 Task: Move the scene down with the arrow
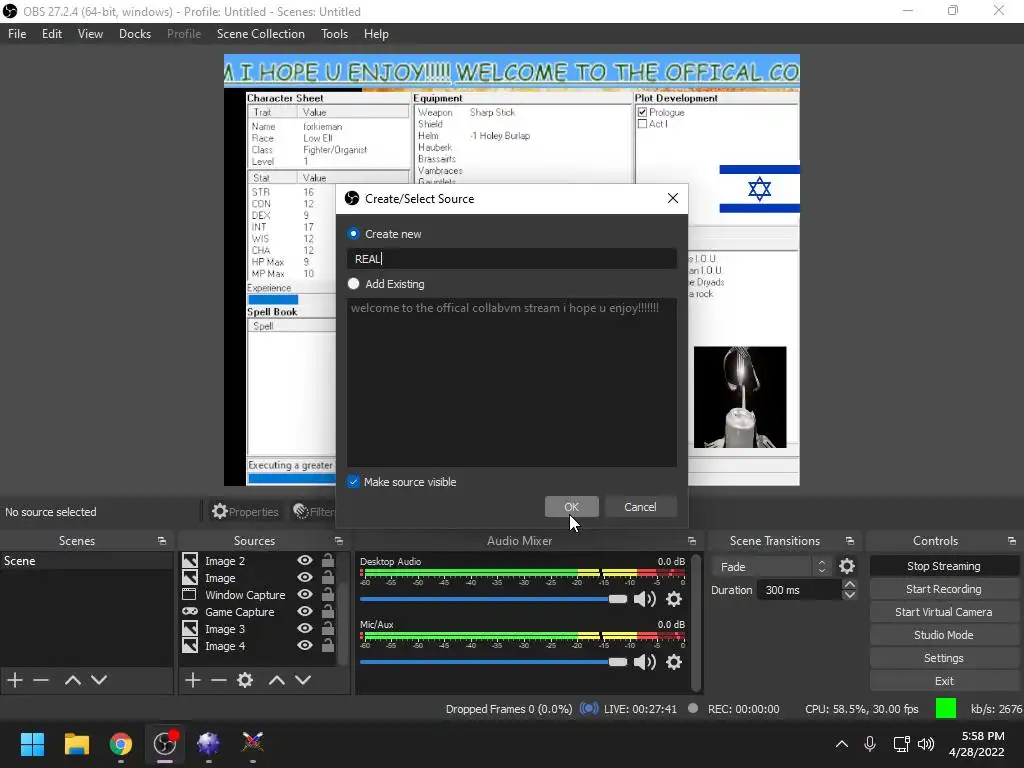click(x=99, y=680)
